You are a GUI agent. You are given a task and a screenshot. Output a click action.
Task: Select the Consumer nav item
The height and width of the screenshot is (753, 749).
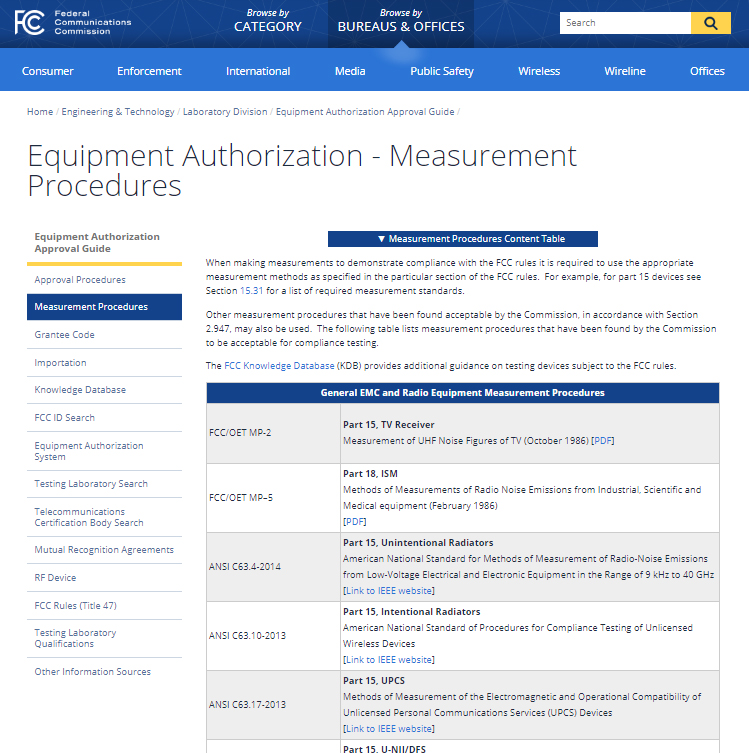pyautogui.click(x=48, y=71)
